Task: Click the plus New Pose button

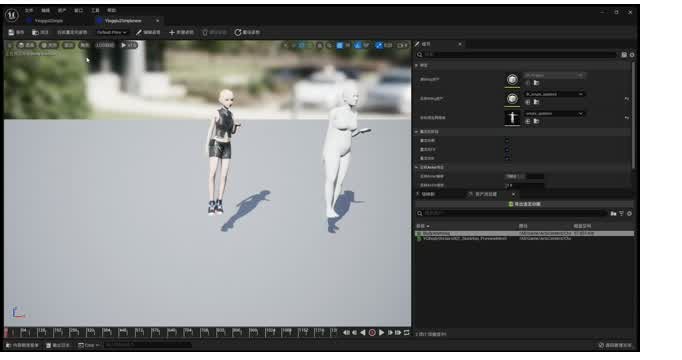Action: coord(181,32)
